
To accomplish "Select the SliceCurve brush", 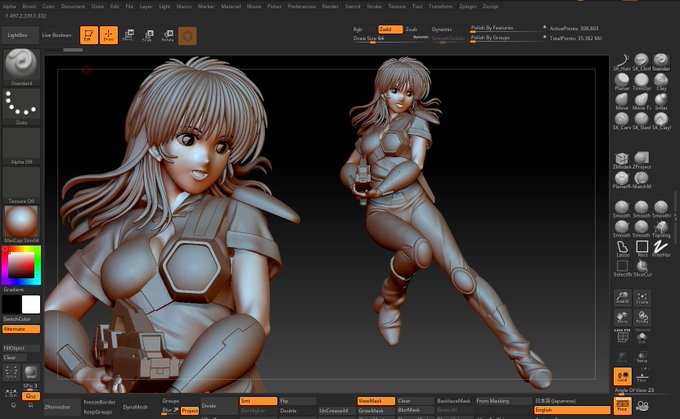I will coord(641,268).
